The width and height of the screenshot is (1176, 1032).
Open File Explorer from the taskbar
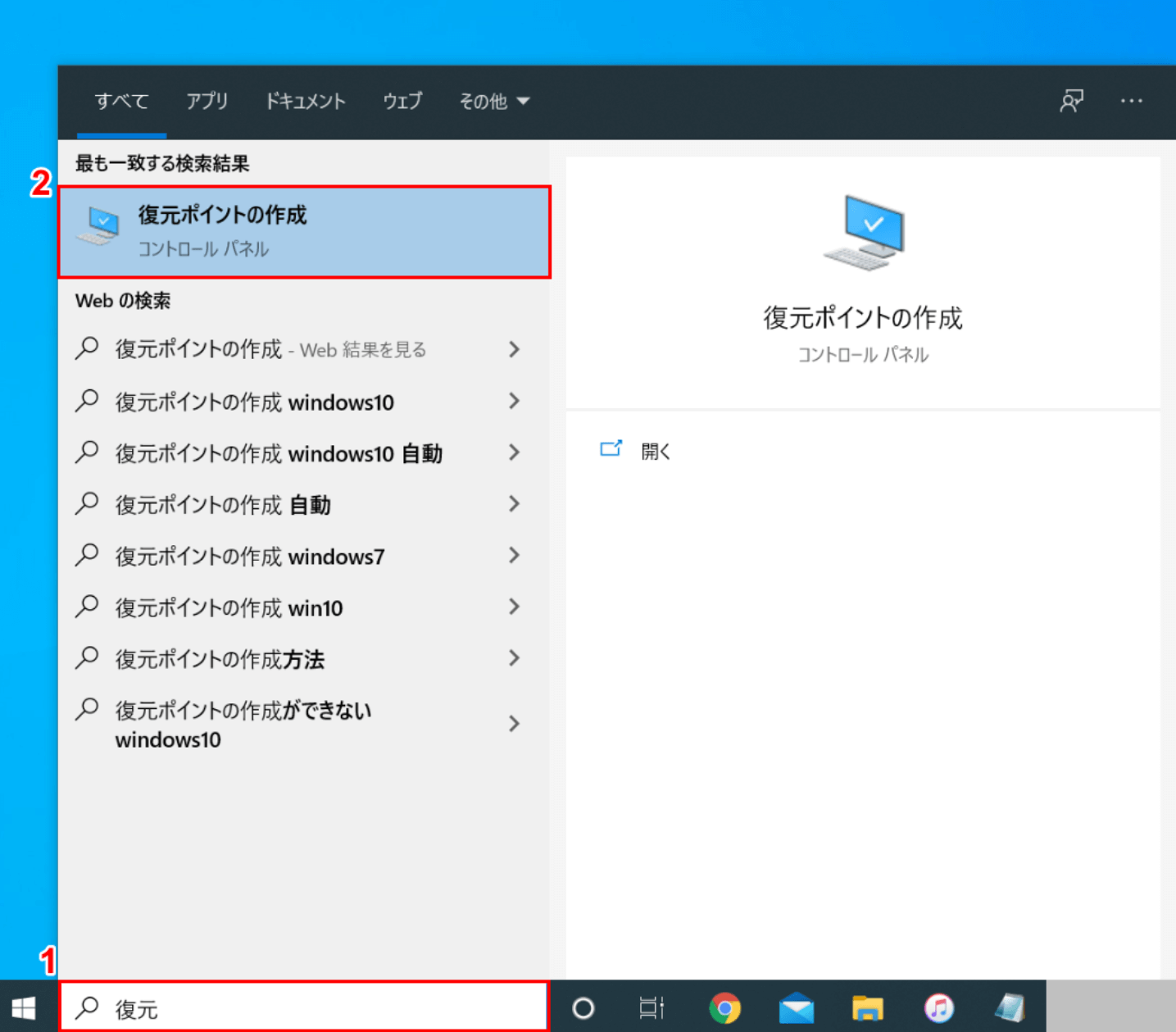867,1007
